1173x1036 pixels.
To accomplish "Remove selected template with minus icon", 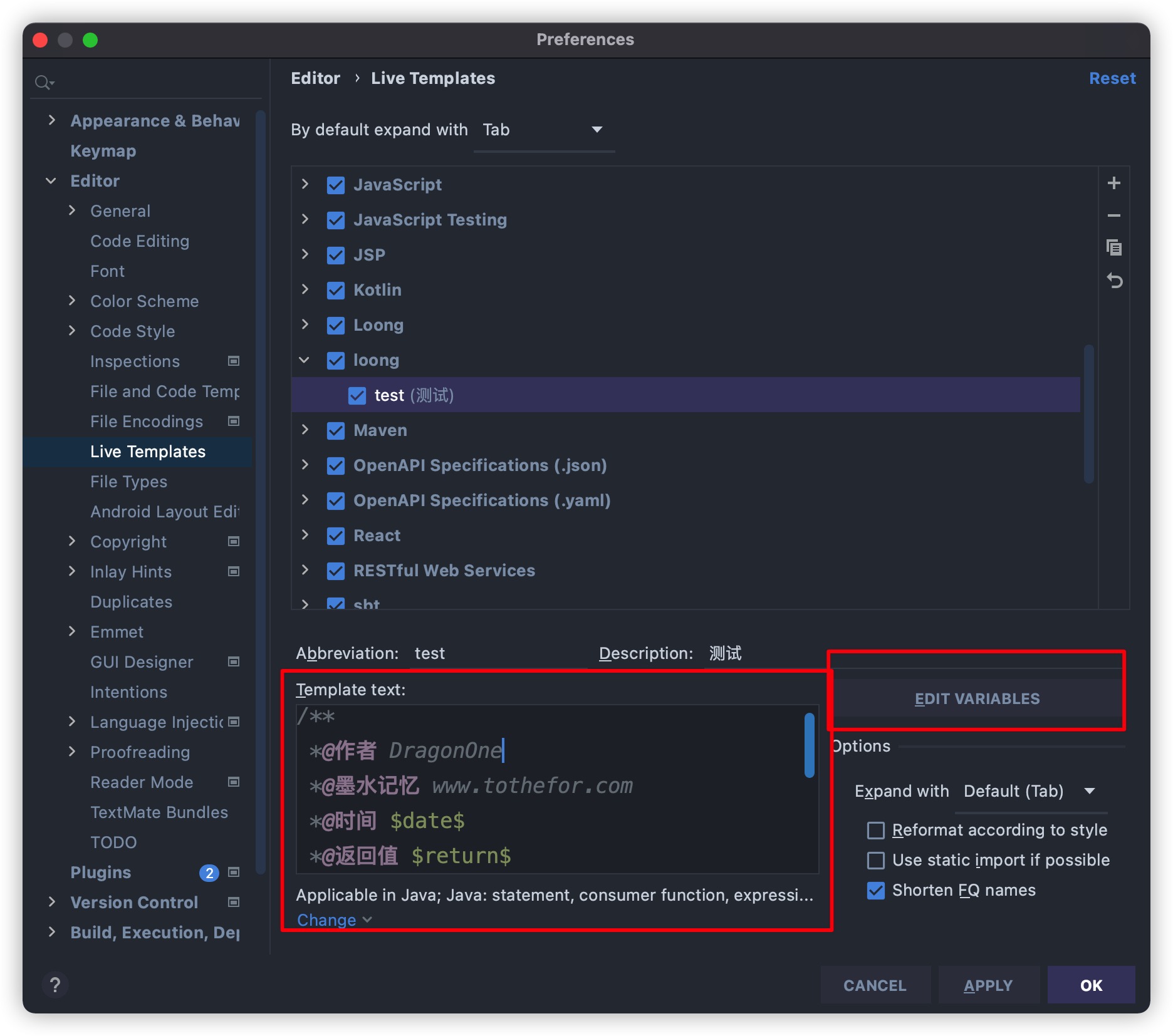I will point(1113,215).
